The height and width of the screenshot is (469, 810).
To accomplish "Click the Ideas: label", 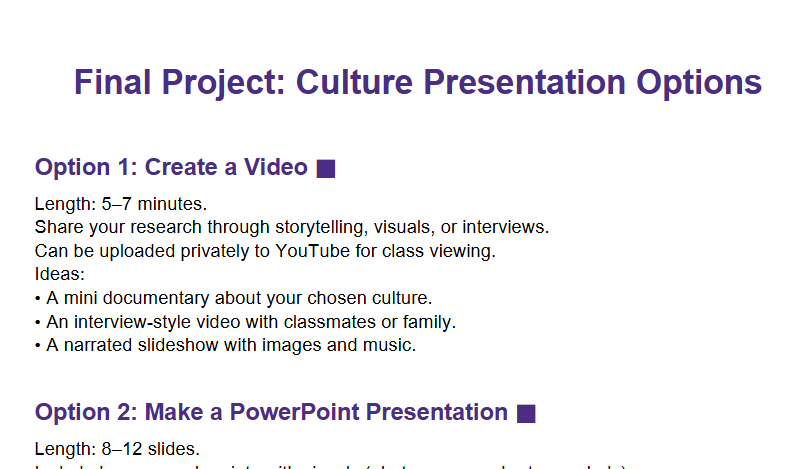I will pos(60,274).
